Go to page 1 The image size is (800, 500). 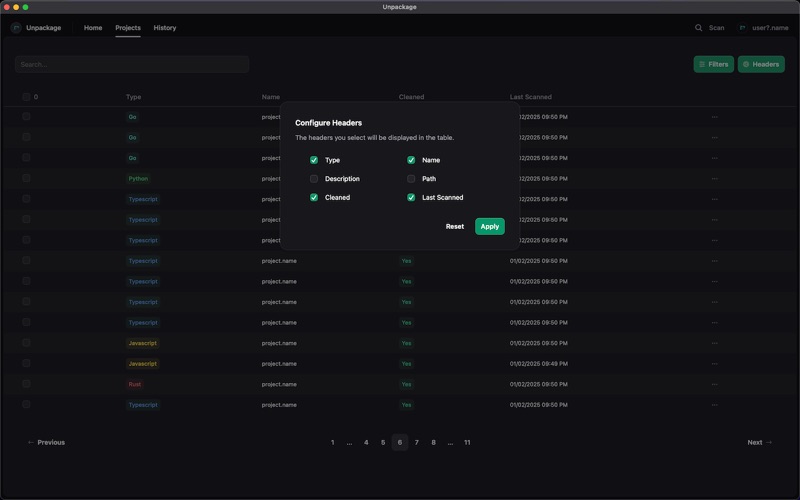333,442
